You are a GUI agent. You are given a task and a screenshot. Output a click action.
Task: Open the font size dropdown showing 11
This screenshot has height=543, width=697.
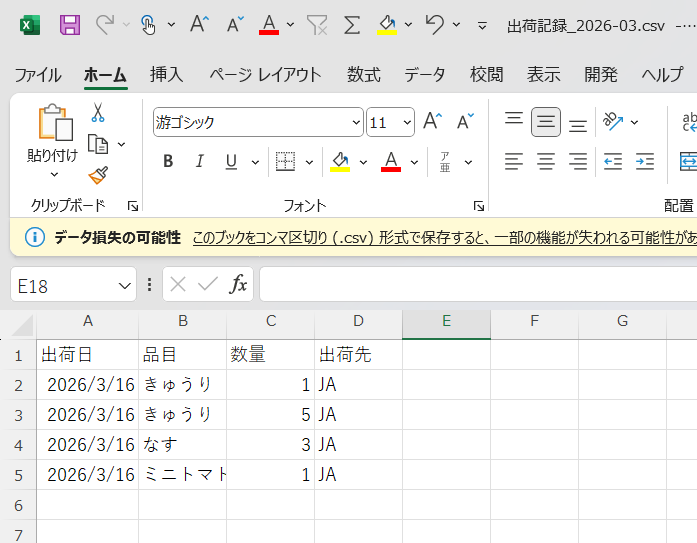pyautogui.click(x=407, y=122)
